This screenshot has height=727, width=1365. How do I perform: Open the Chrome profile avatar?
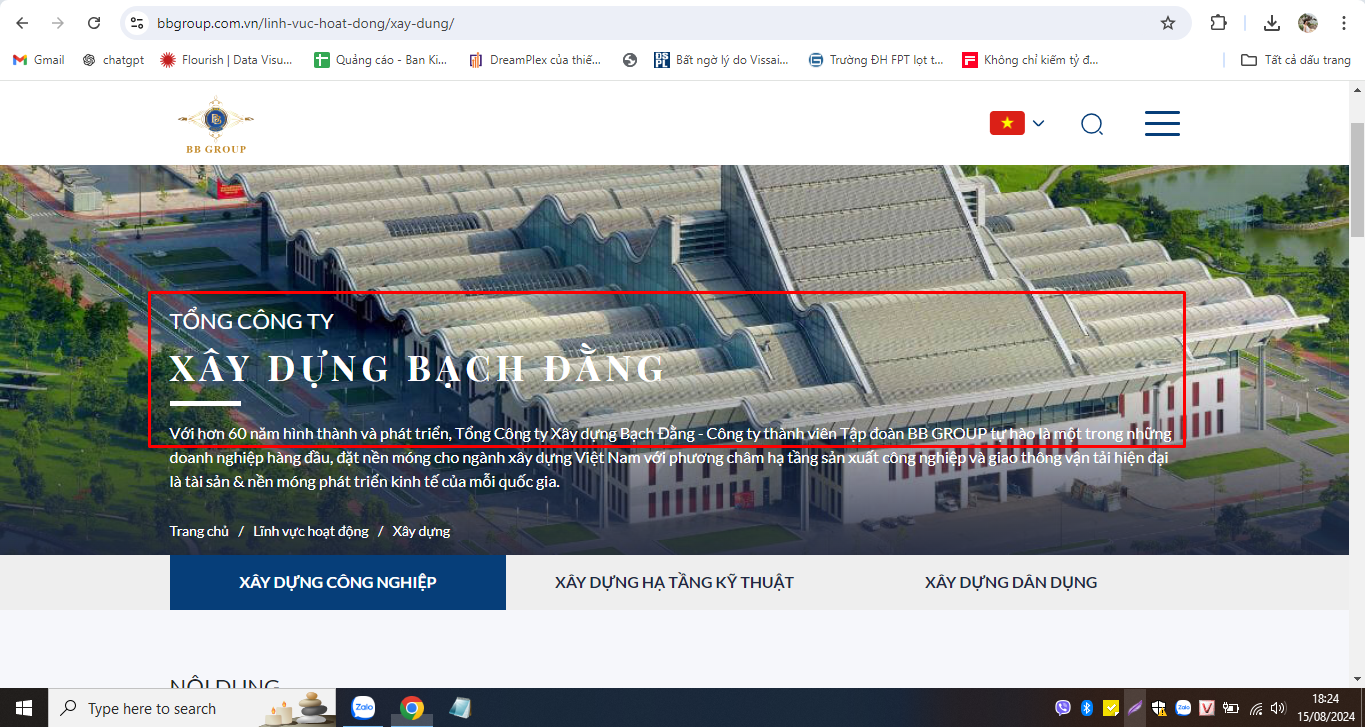pyautogui.click(x=1307, y=23)
